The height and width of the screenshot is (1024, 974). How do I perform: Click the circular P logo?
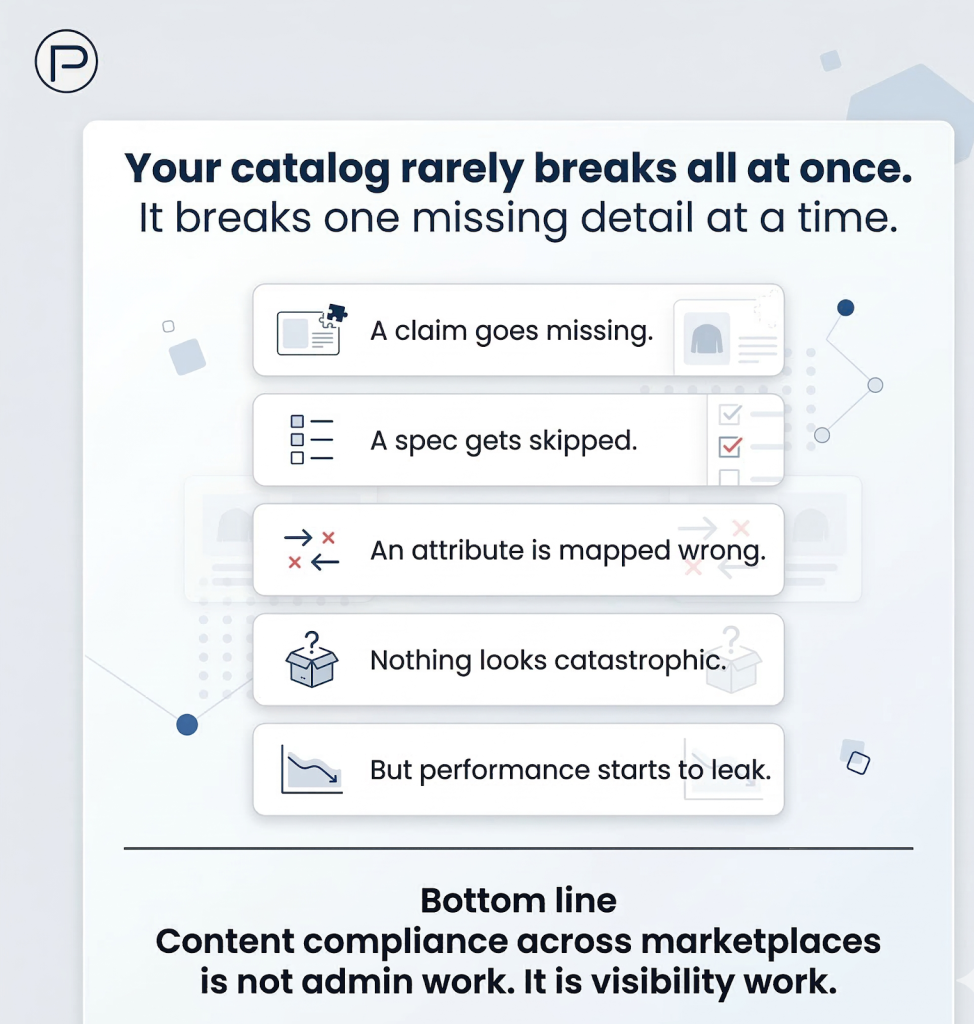click(66, 62)
